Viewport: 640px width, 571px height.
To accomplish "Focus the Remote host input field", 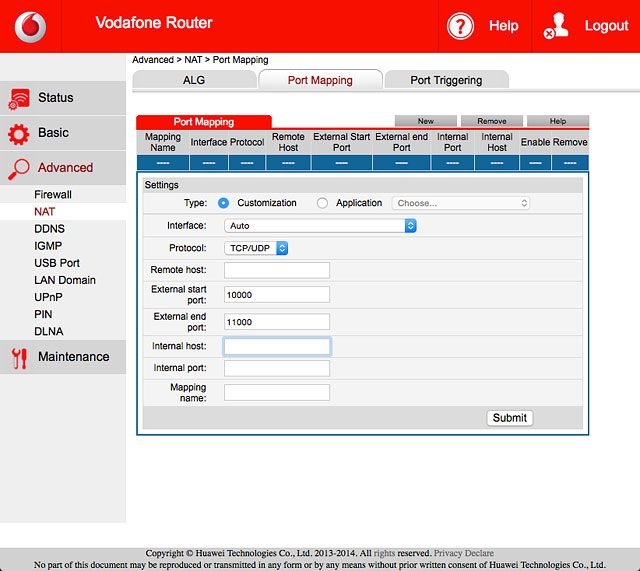I will tap(277, 270).
